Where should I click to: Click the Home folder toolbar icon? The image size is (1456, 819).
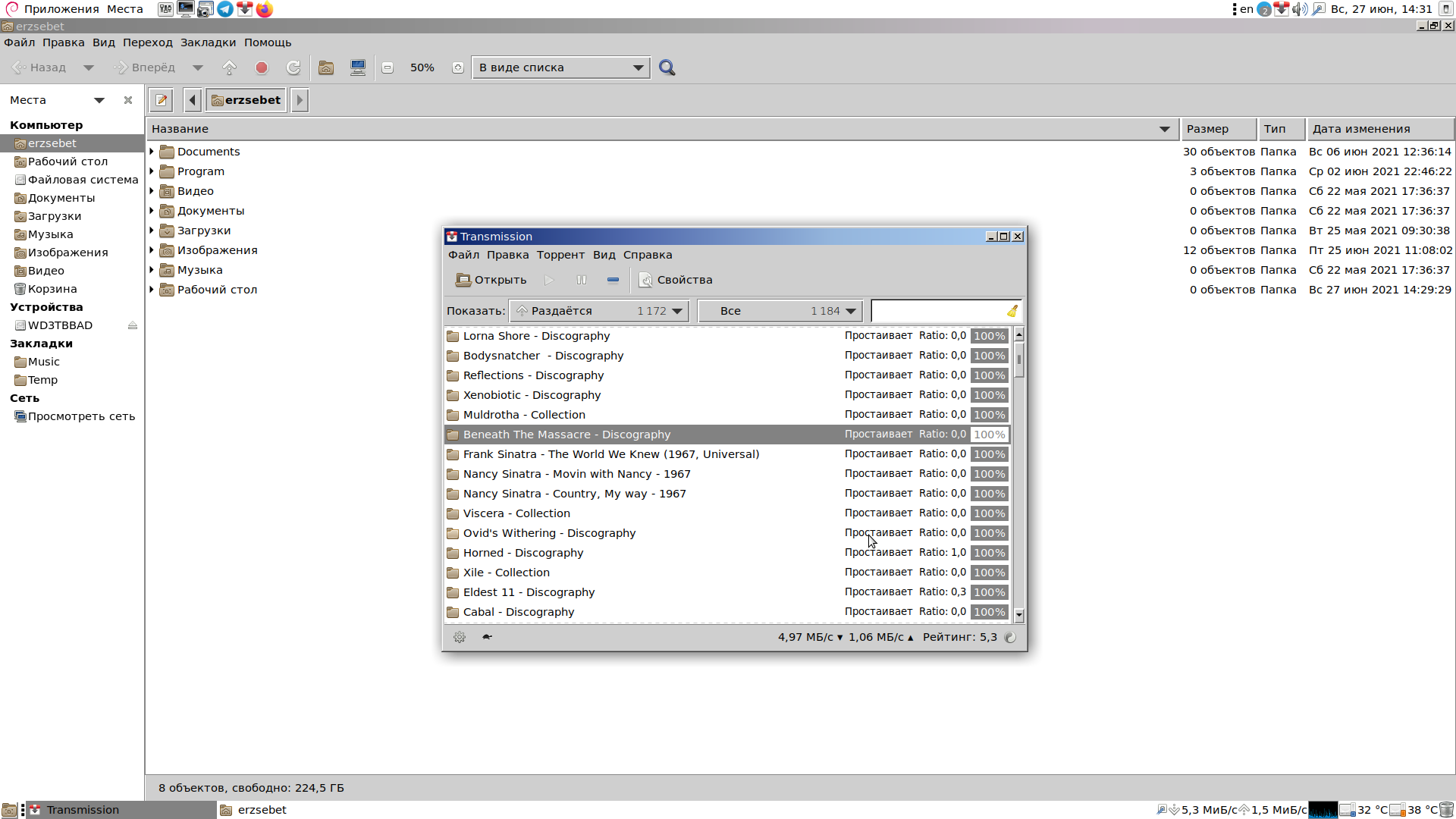click(x=326, y=67)
